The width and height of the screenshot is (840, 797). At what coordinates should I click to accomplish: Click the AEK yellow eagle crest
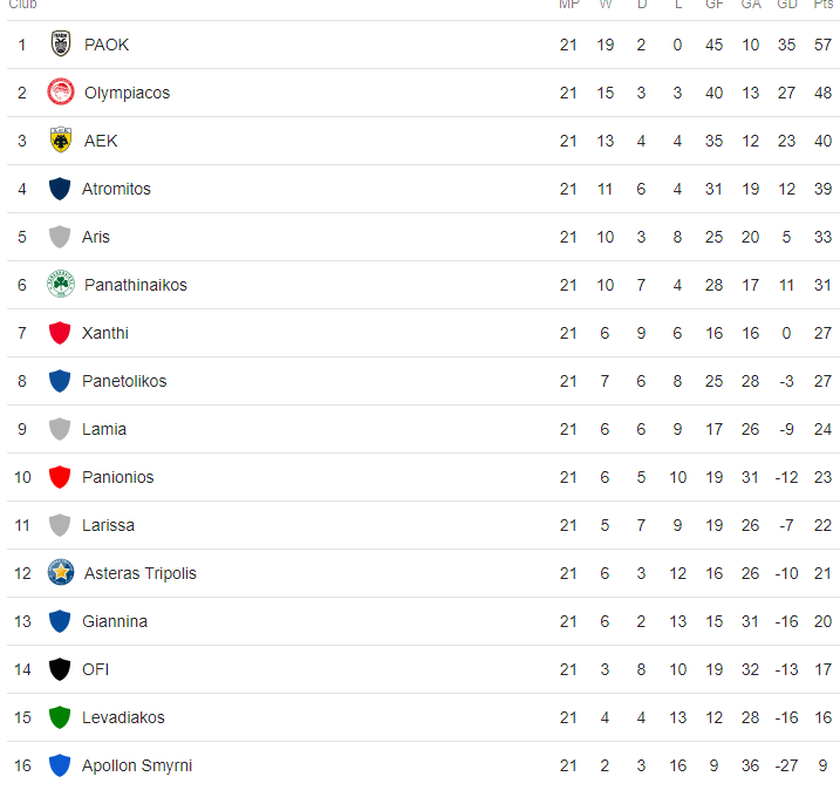(60, 140)
